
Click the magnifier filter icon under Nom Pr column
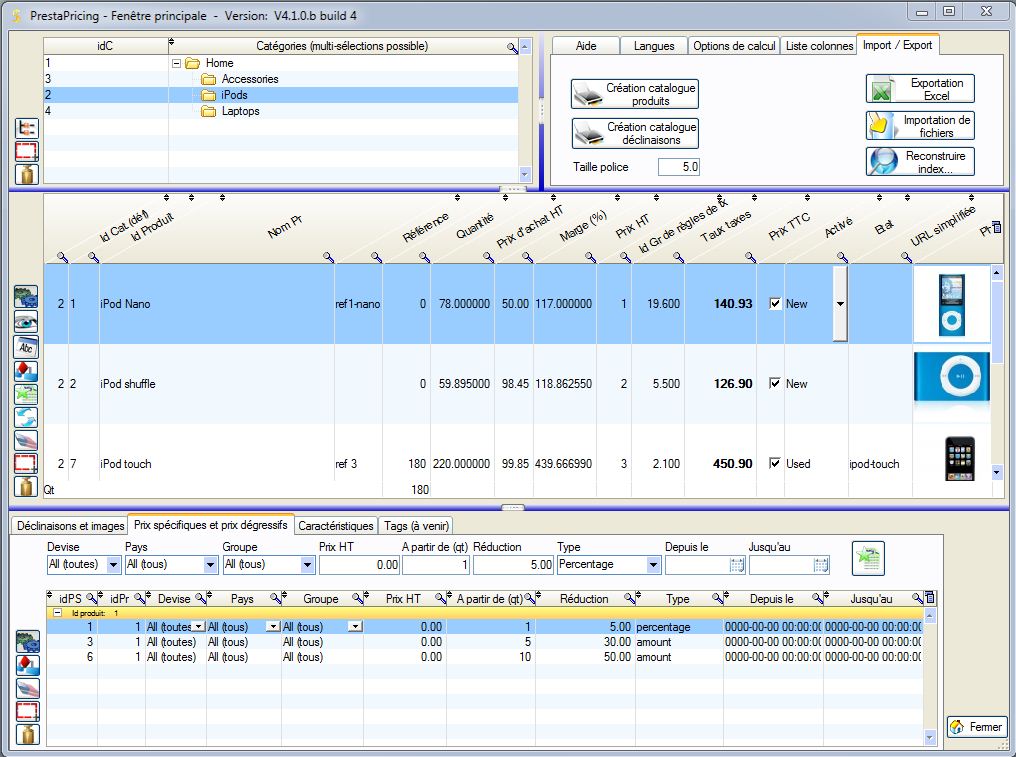pos(329,258)
